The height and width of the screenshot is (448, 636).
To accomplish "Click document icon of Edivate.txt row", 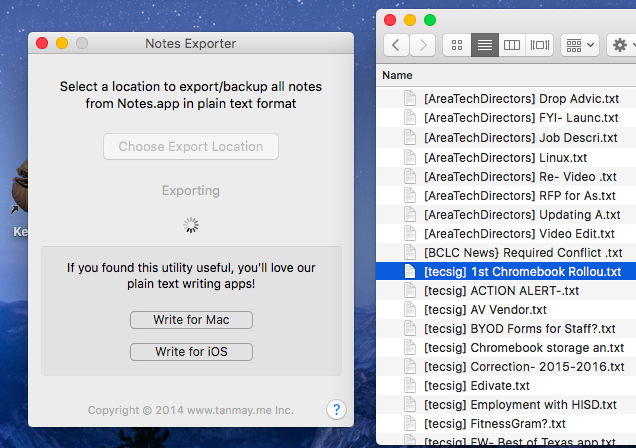I will [410, 386].
